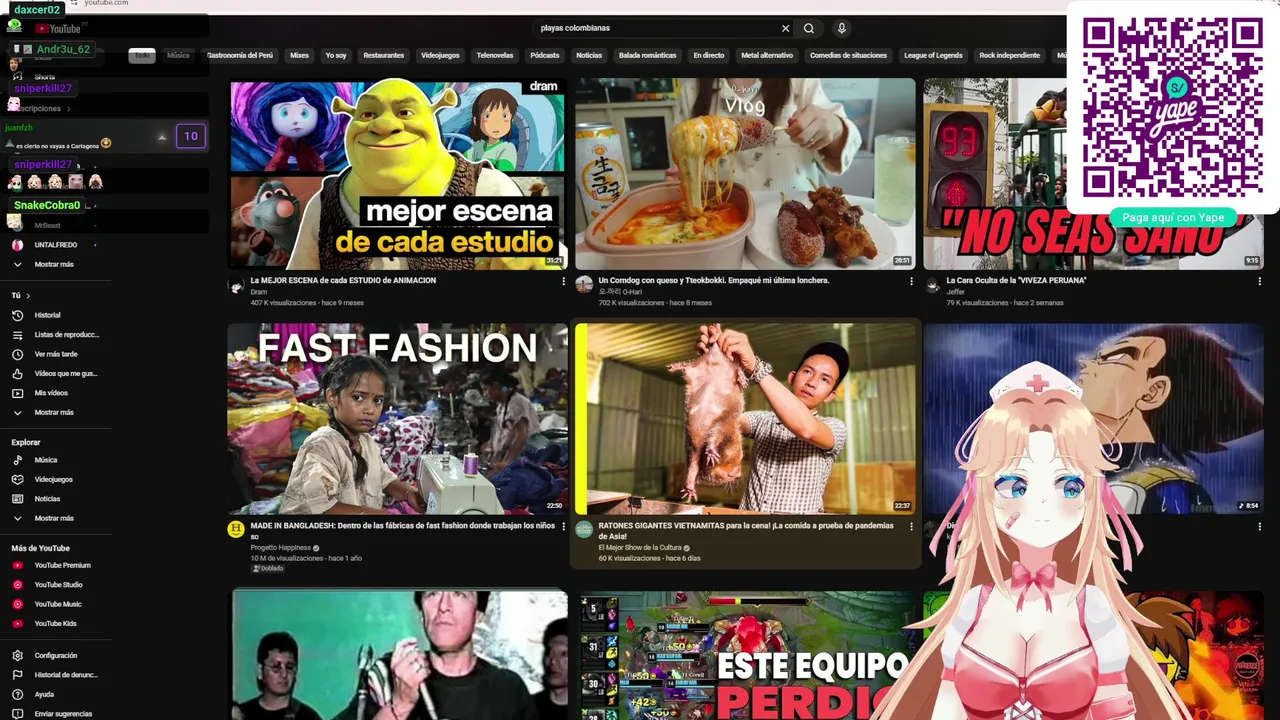The height and width of the screenshot is (720, 1280).
Task: Open options menu for MADE IN BANGLADESH video
Action: click(563, 526)
